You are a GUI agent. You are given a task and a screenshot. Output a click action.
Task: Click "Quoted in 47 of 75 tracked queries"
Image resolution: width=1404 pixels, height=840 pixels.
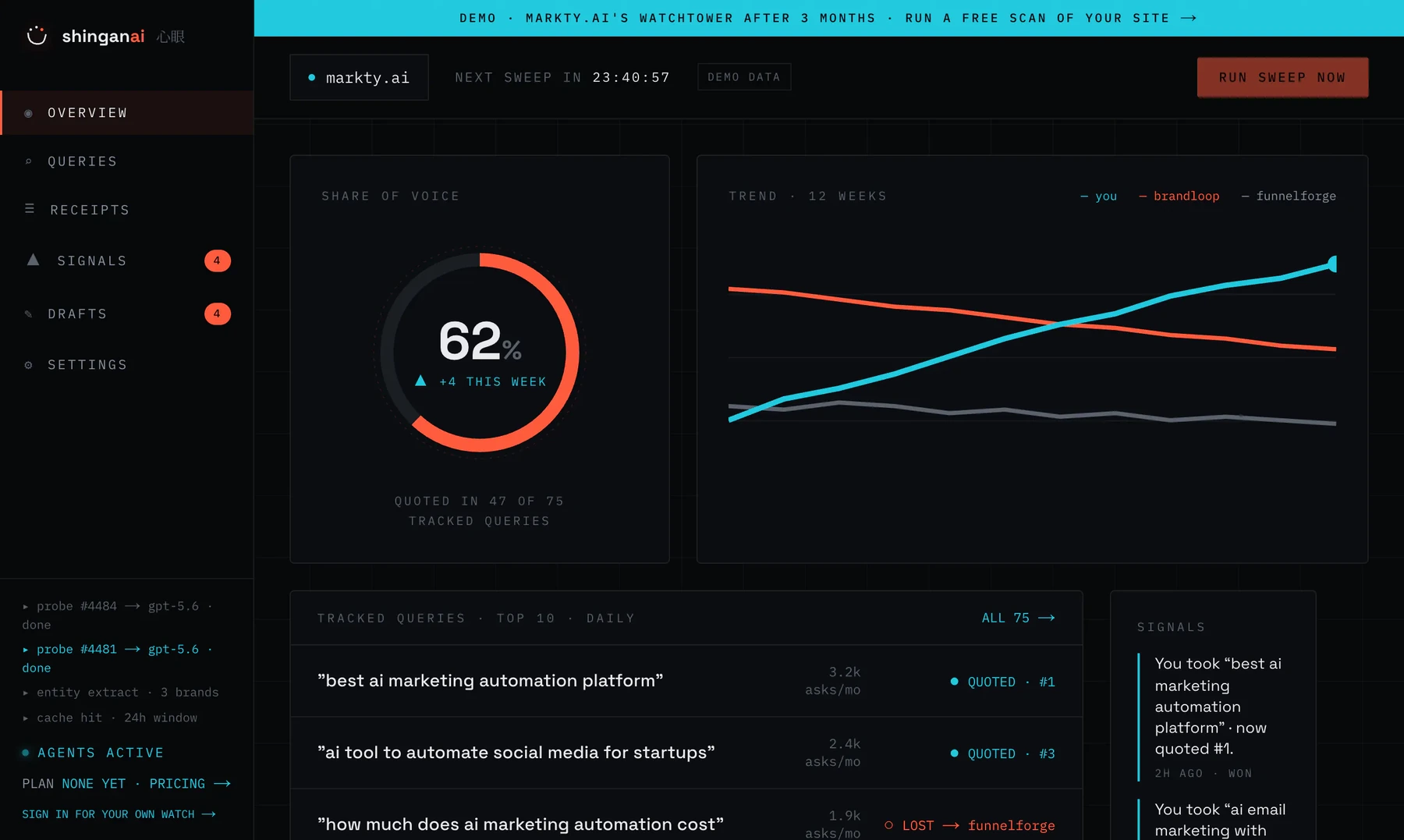(x=479, y=511)
